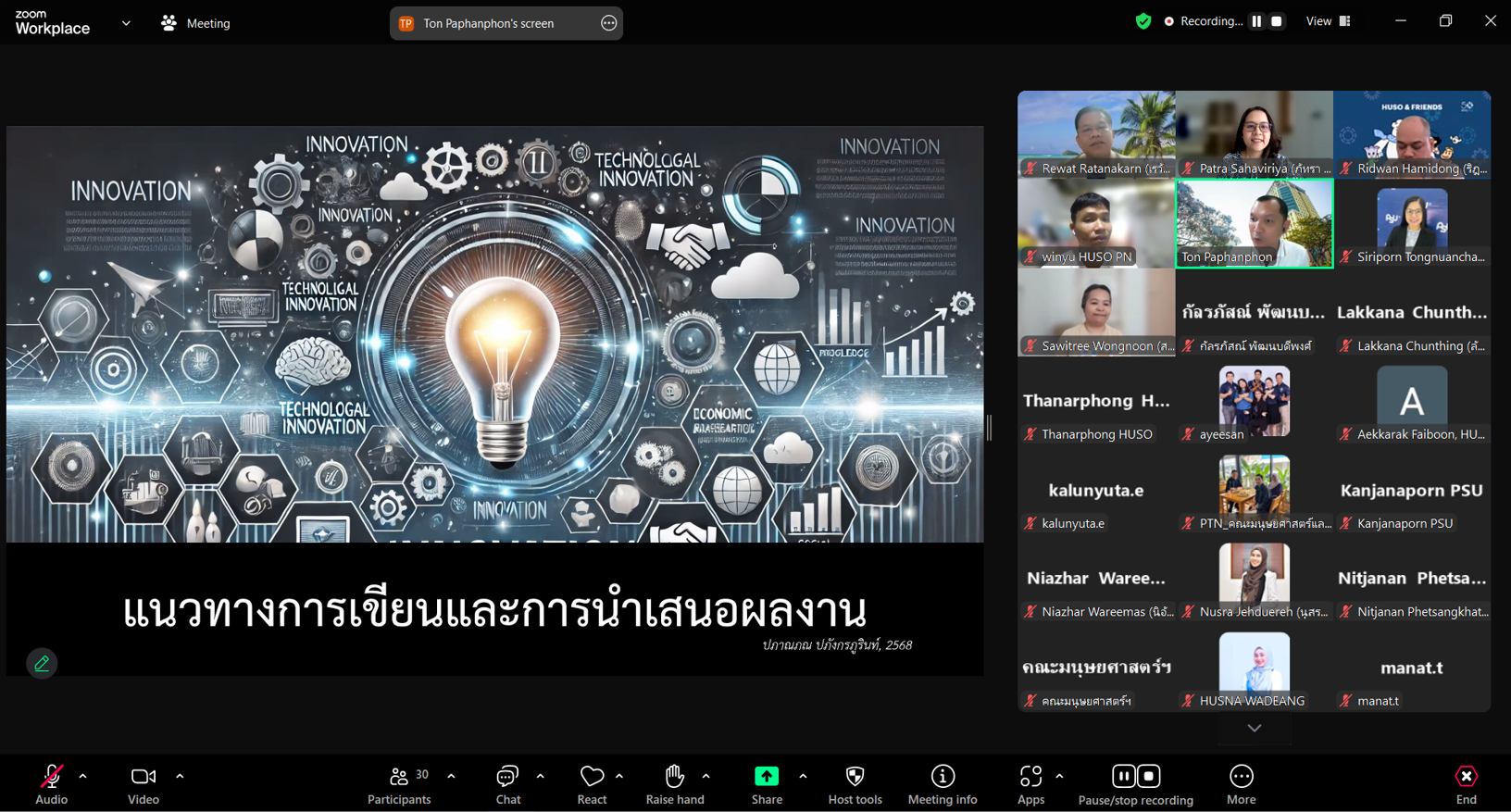Select the winyu HUSO PN video tile
Image resolution: width=1511 pixels, height=812 pixels.
1096,224
